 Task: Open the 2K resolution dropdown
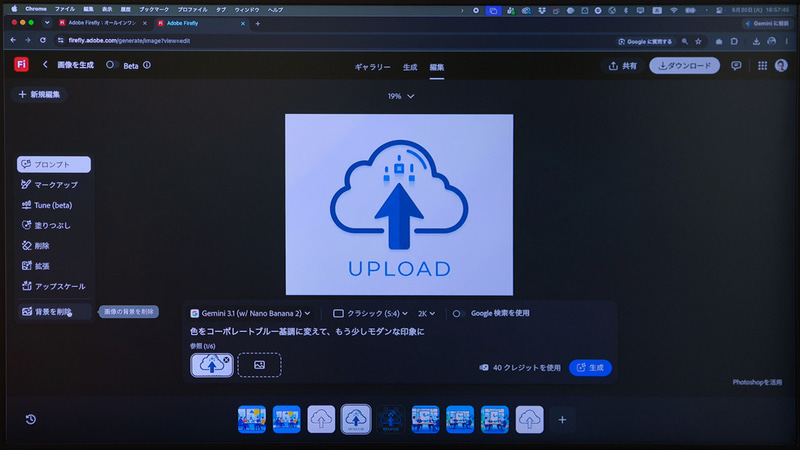426,314
